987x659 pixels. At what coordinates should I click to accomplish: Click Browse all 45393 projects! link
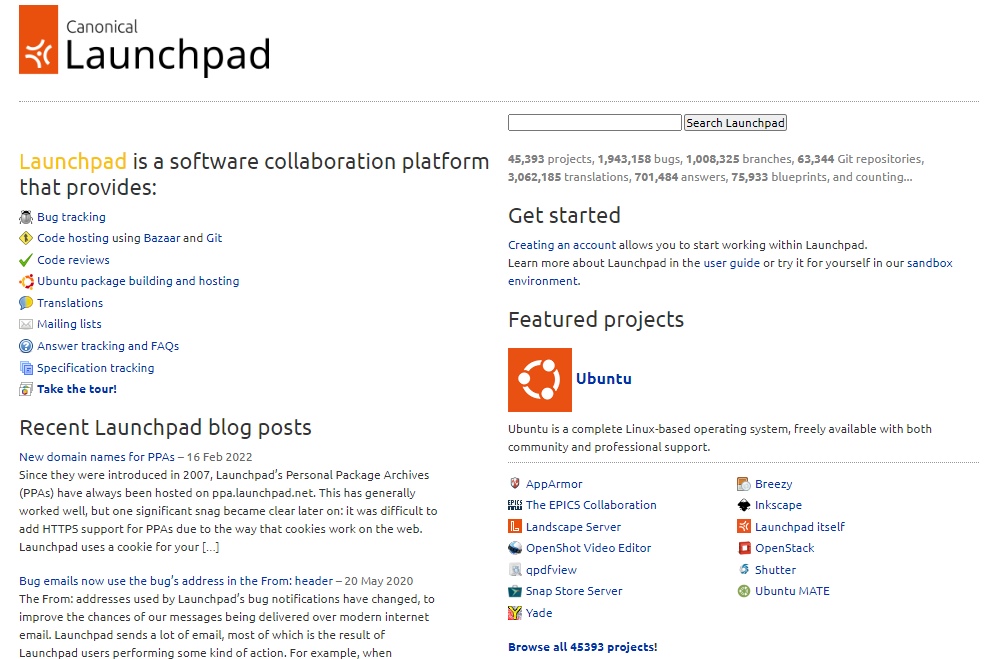pyautogui.click(x=582, y=647)
